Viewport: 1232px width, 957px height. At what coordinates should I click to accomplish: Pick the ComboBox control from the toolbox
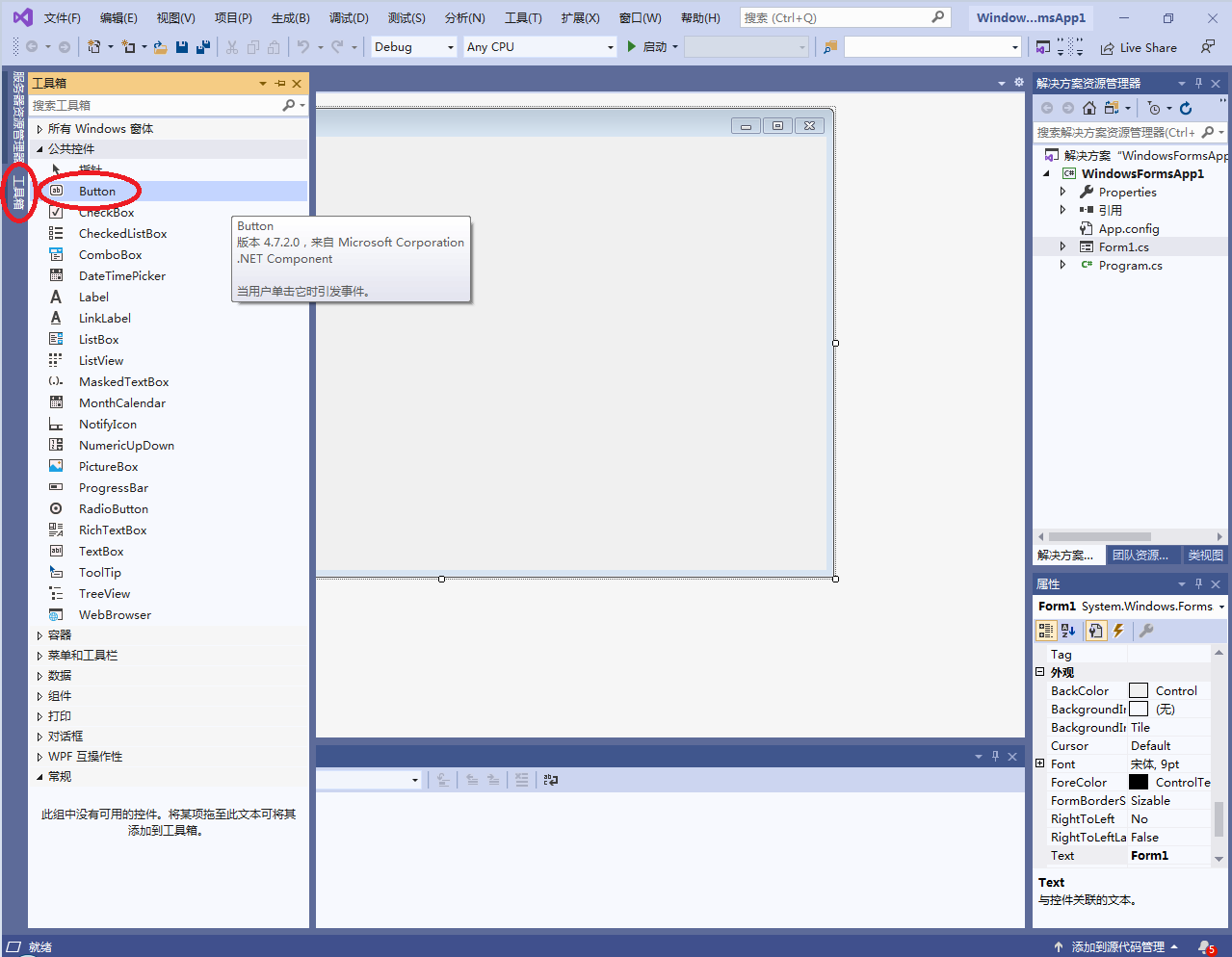[x=110, y=255]
